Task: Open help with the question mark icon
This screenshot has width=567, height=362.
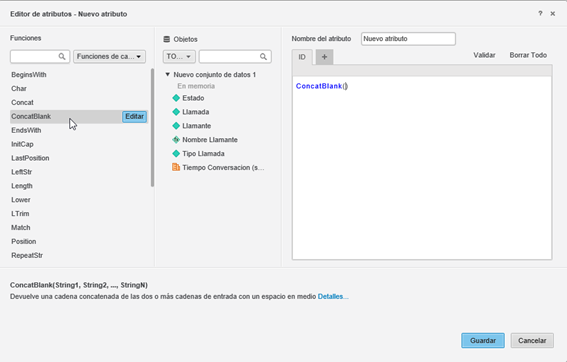Action: (540, 13)
